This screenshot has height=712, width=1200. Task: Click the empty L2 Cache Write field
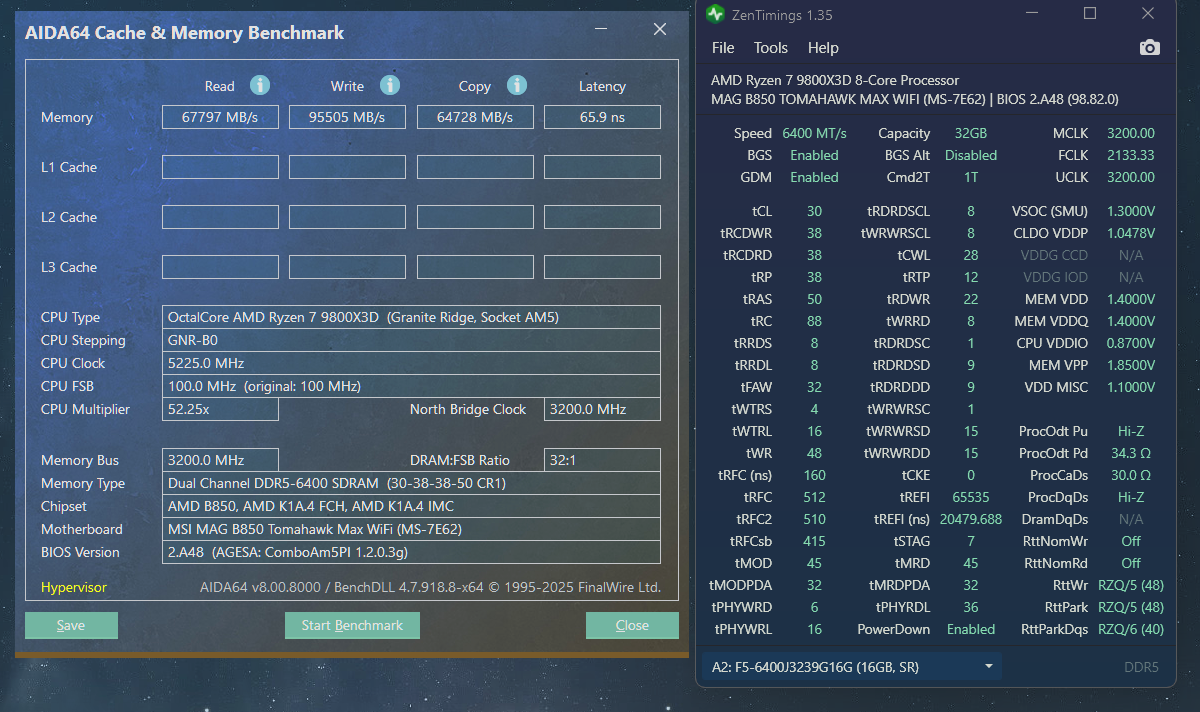pos(347,217)
